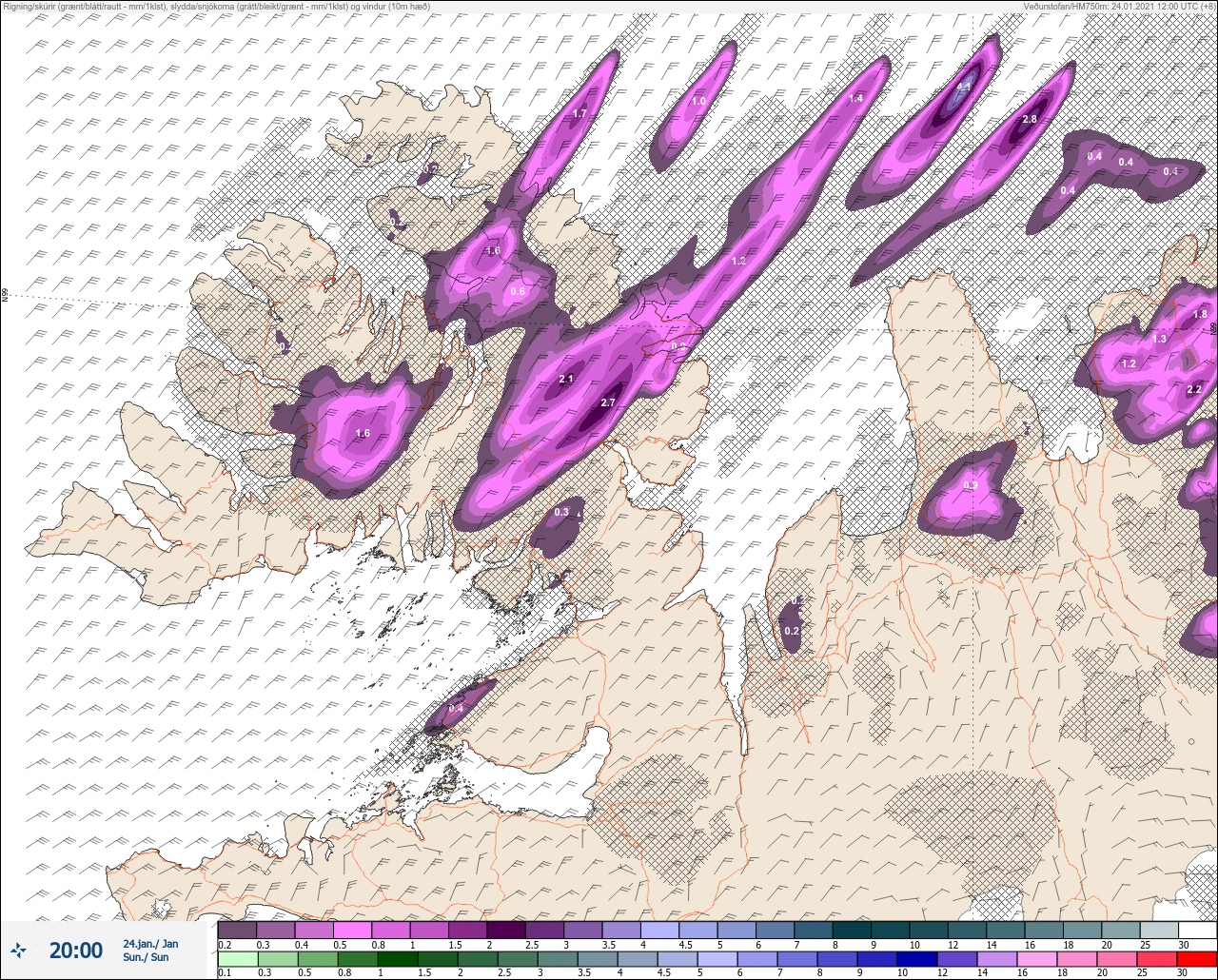Image resolution: width=1218 pixels, height=980 pixels.
Task: Click the 1.0 precipitation value on the map
Action: pos(698,101)
